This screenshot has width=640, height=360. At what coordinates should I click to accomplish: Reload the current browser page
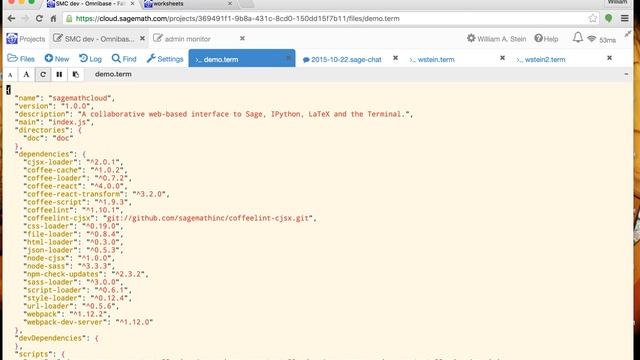(x=39, y=18)
